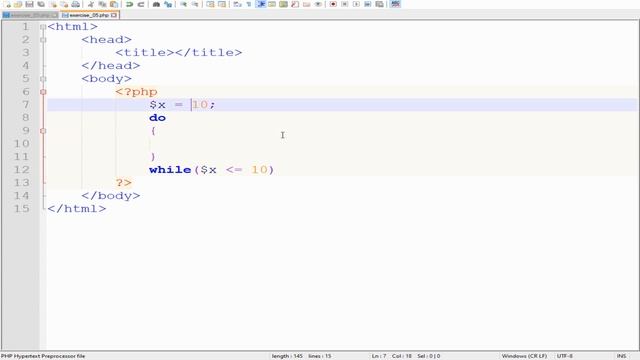Toggle INS insert mode in status bar
This screenshot has height=360, width=640.
coord(621,356)
